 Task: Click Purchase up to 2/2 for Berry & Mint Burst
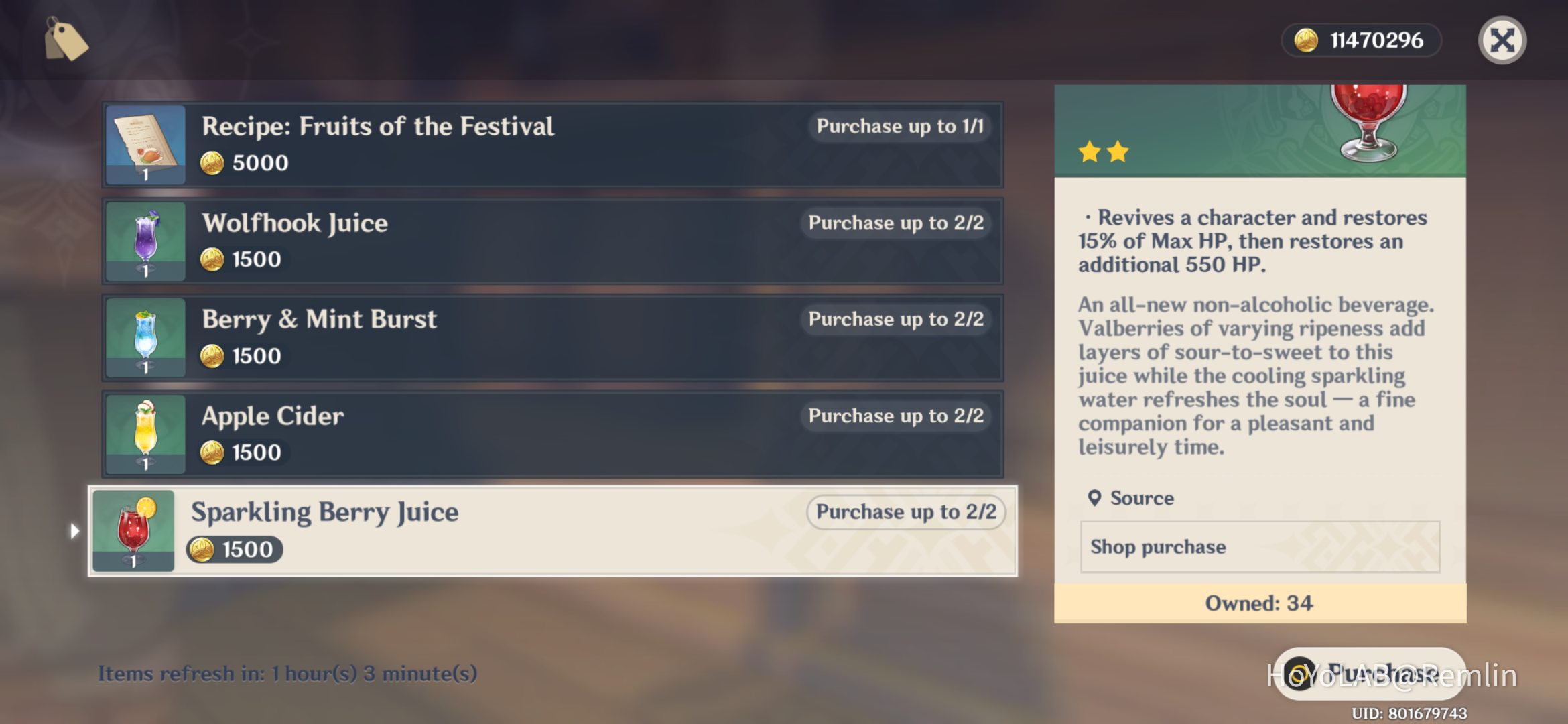tap(895, 319)
